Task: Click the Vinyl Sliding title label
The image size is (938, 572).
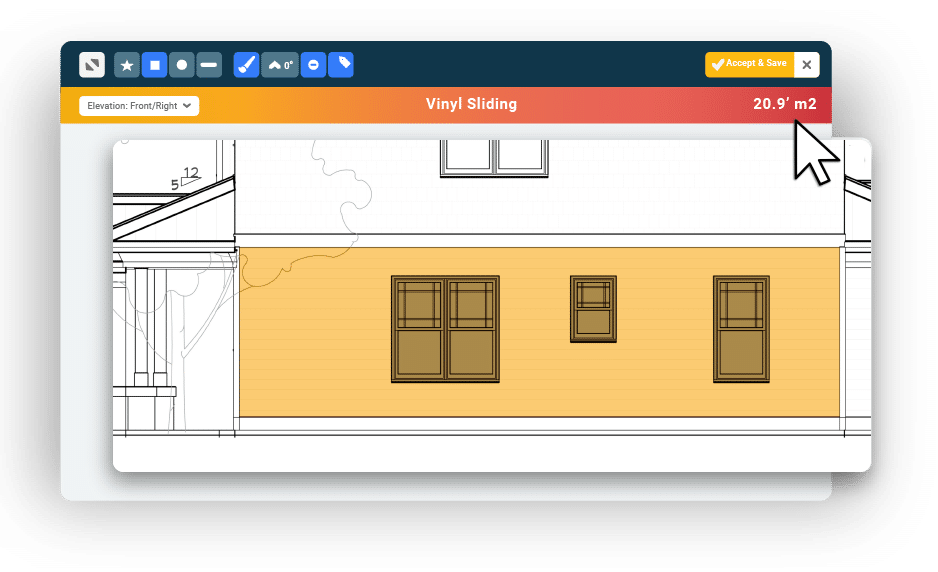Action: (471, 104)
